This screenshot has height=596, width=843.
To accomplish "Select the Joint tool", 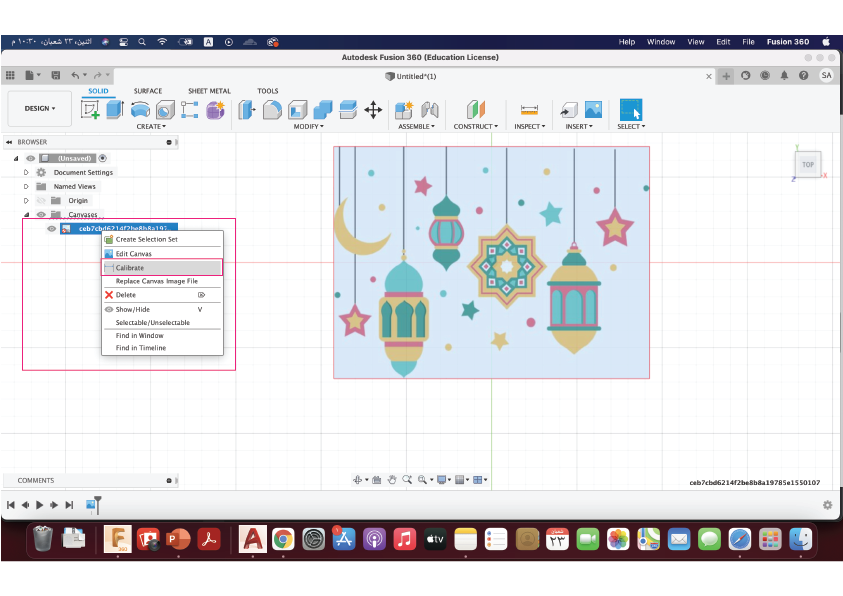I will (x=430, y=110).
